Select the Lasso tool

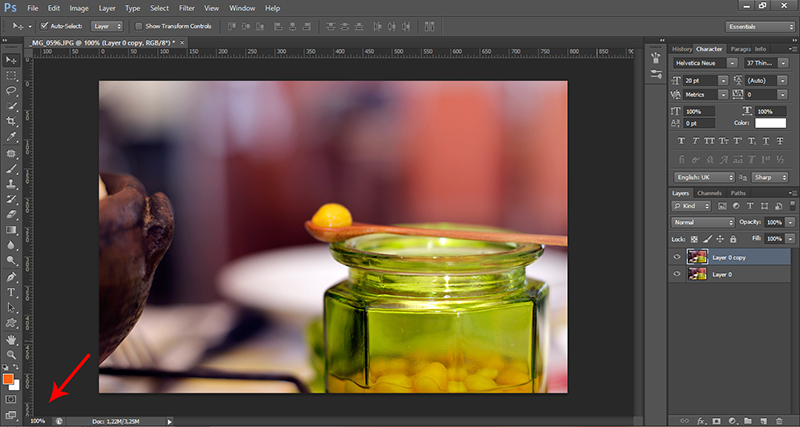(x=11, y=90)
